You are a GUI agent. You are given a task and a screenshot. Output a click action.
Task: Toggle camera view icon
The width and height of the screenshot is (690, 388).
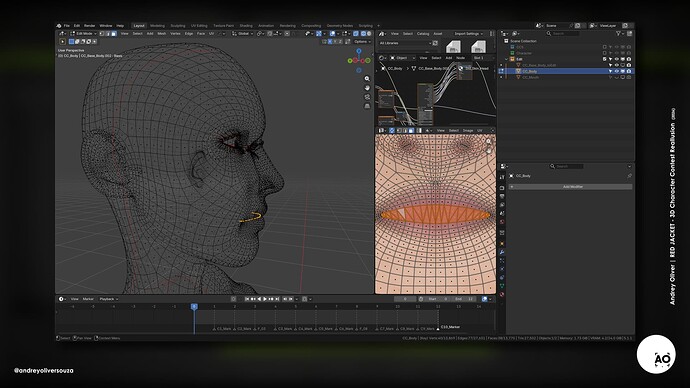367,97
